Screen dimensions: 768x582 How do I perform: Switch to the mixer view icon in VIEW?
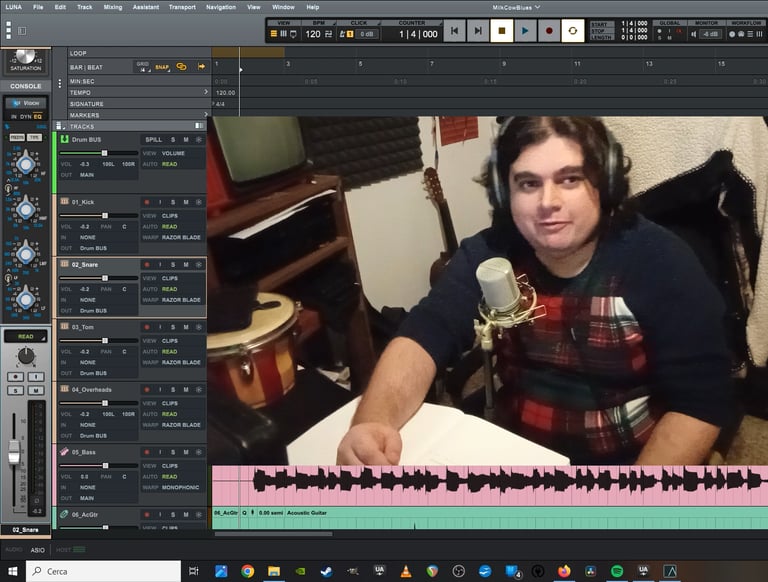(283, 34)
